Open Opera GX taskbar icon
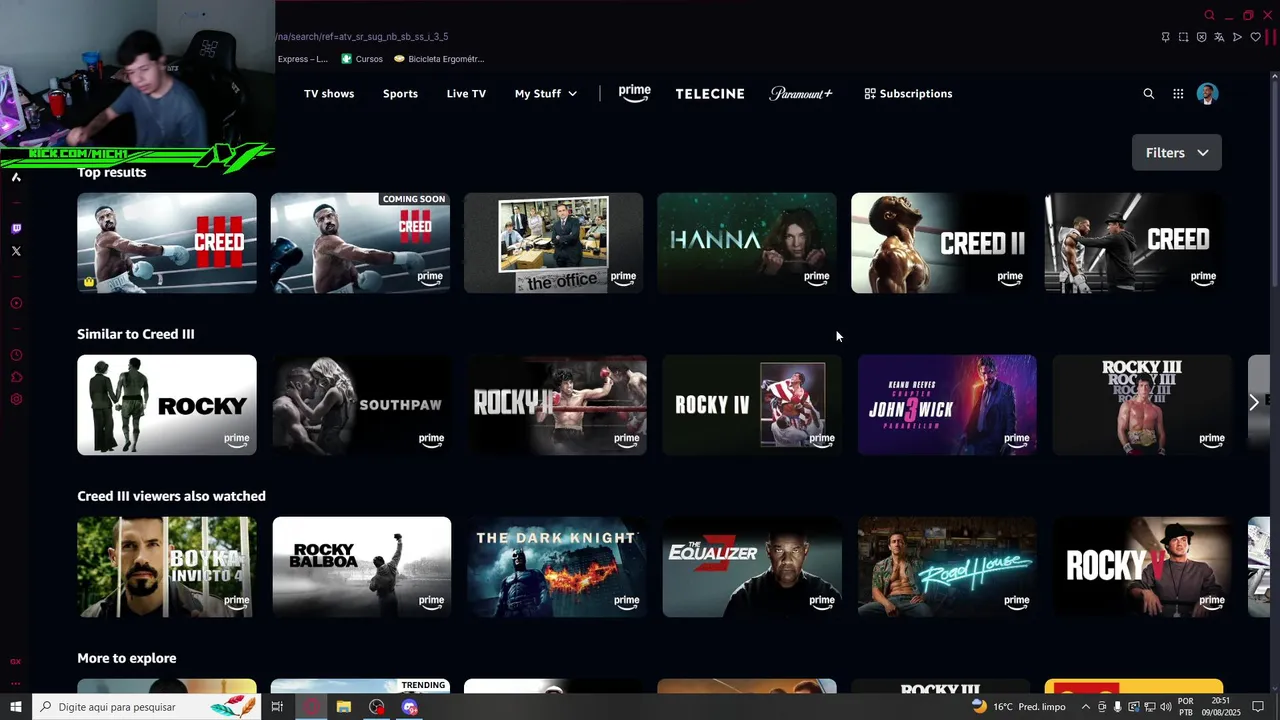The image size is (1280, 720). click(311, 707)
